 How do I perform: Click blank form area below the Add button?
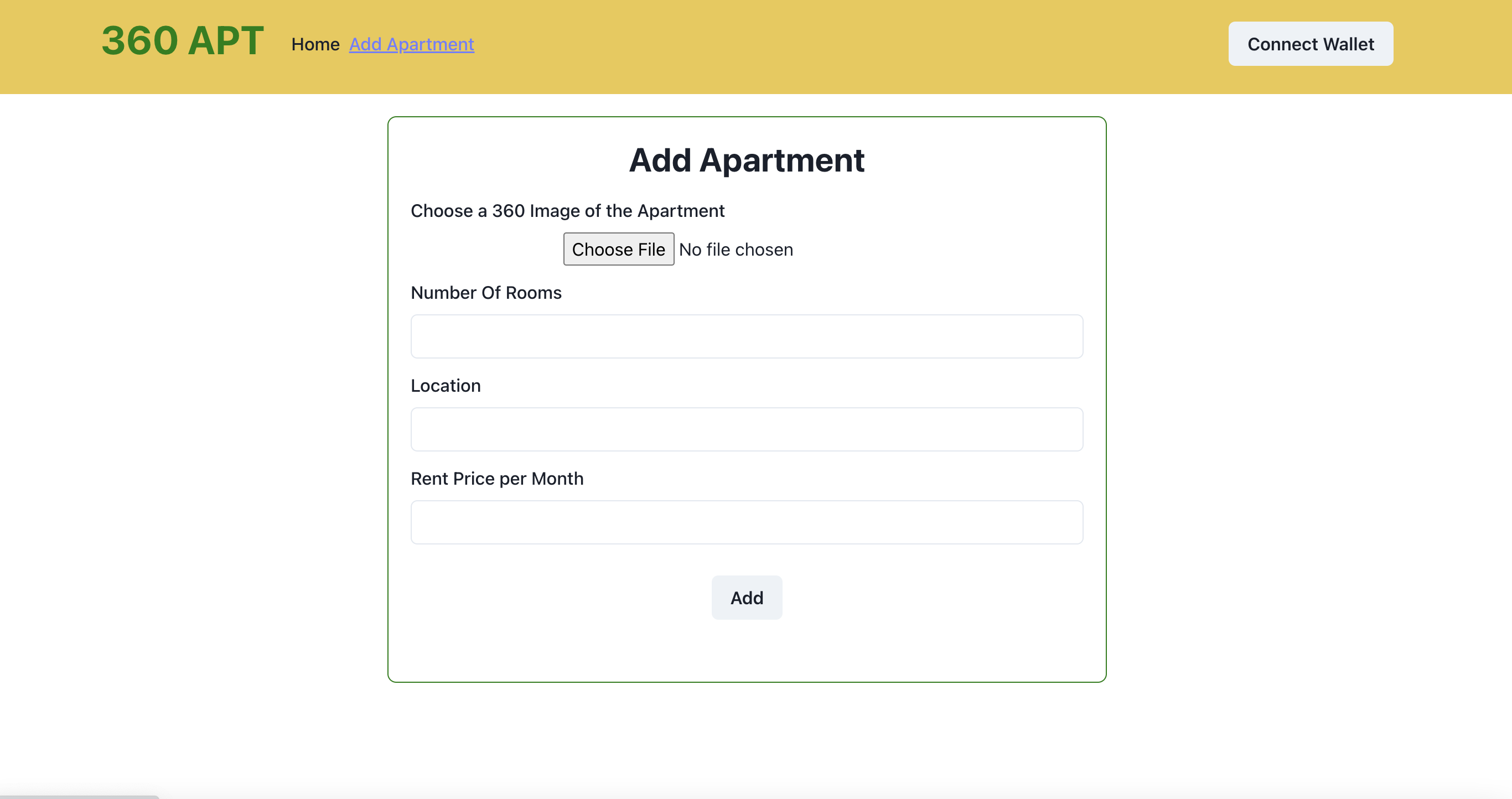click(x=747, y=651)
